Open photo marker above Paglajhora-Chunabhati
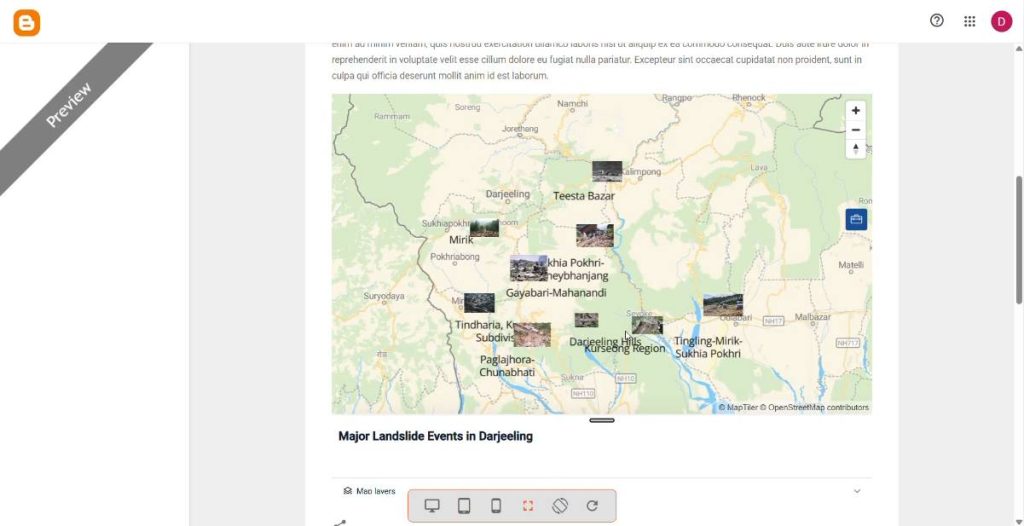The width and height of the screenshot is (1024, 526). click(532, 335)
